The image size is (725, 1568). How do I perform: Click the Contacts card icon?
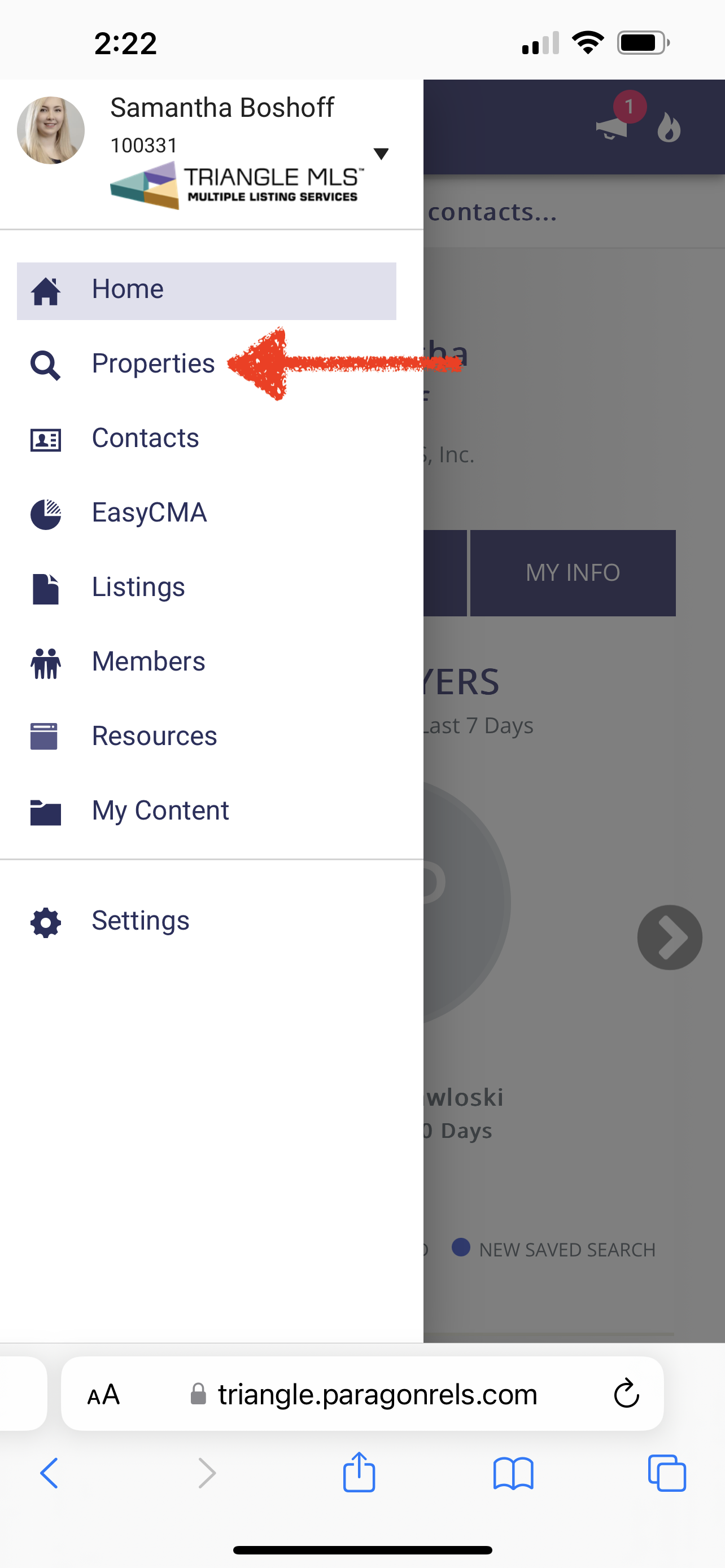click(x=46, y=440)
